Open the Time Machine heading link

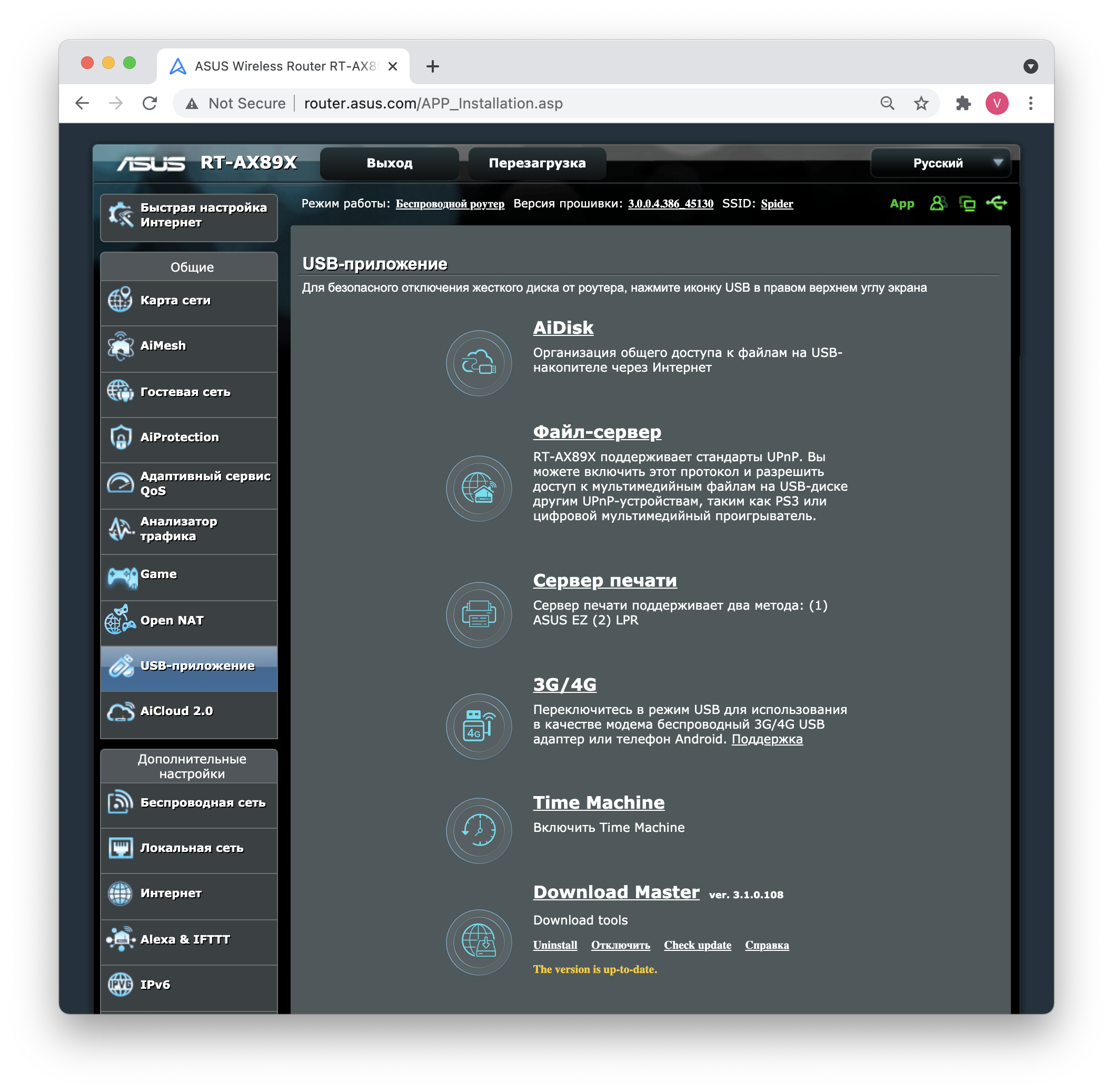[x=599, y=803]
